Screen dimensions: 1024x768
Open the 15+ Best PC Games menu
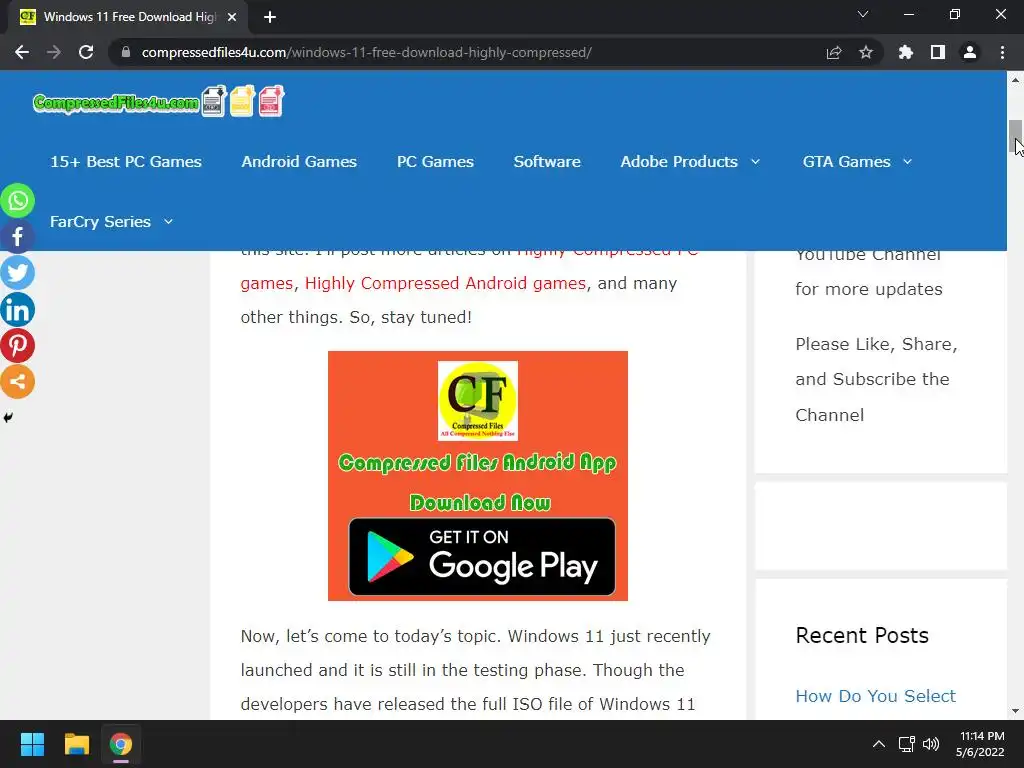pos(126,161)
